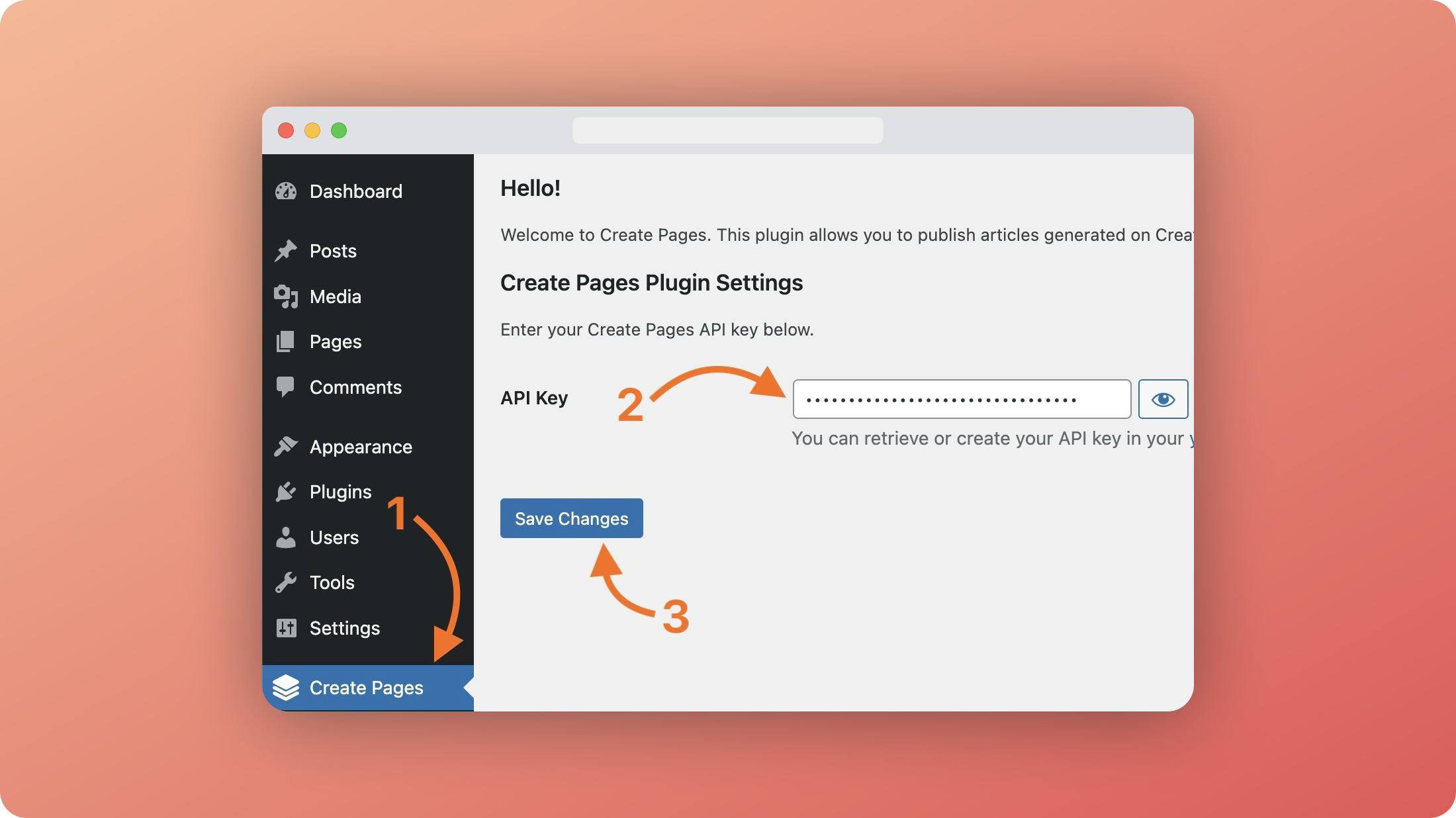Image resolution: width=1456 pixels, height=818 pixels.
Task: Go to the Users menu entry
Action: (x=334, y=537)
